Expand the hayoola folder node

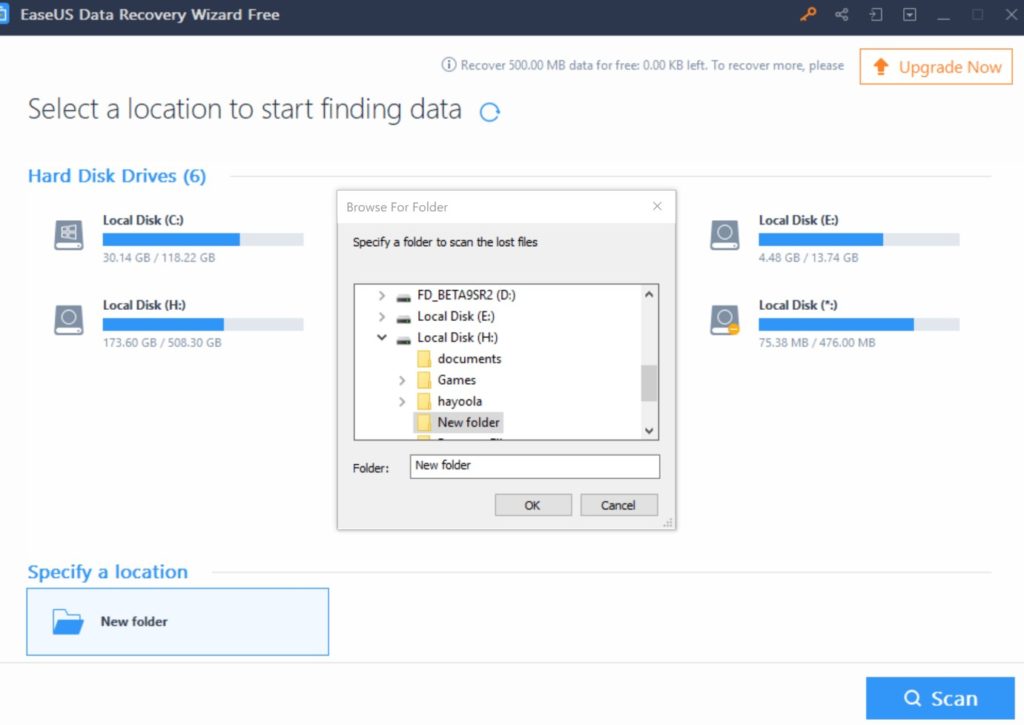402,401
